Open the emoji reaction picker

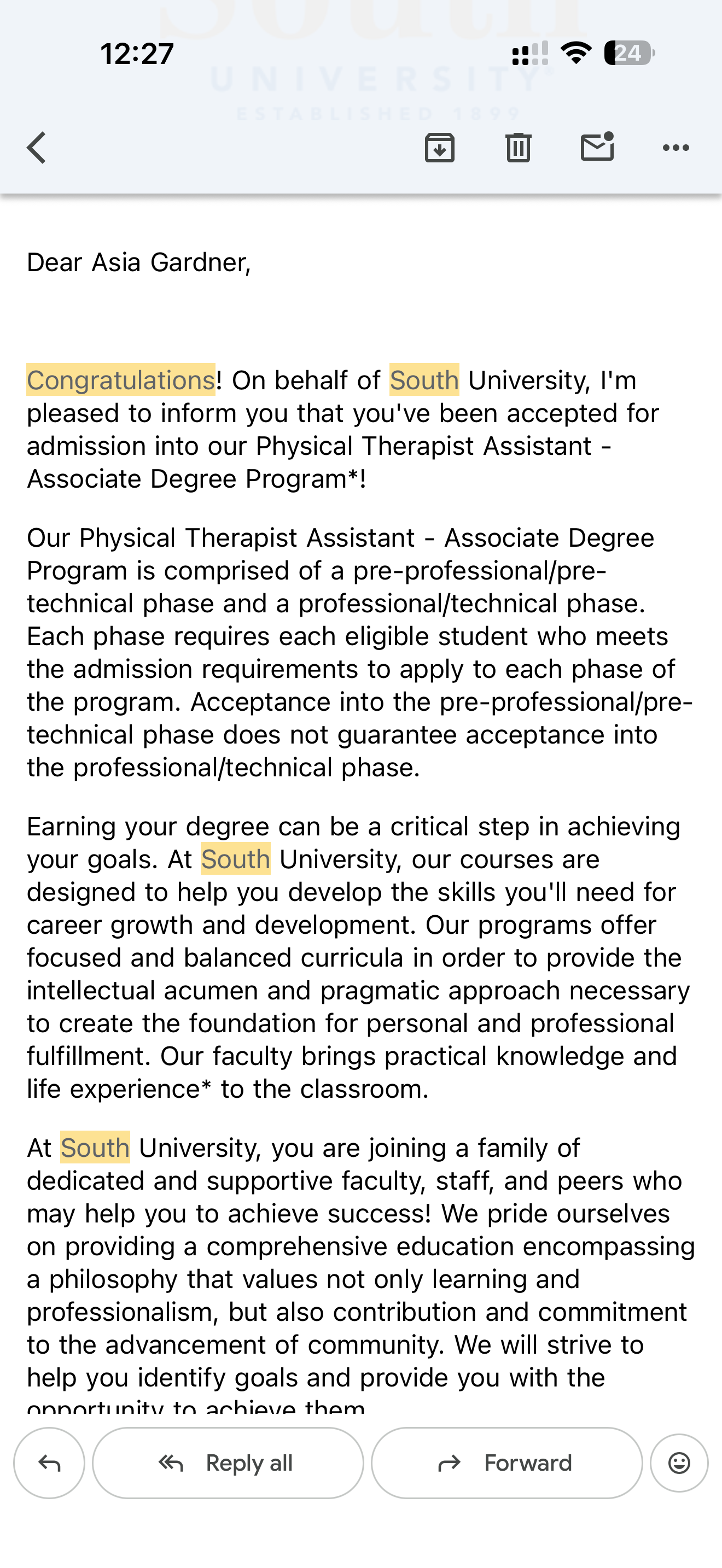coord(679,1462)
